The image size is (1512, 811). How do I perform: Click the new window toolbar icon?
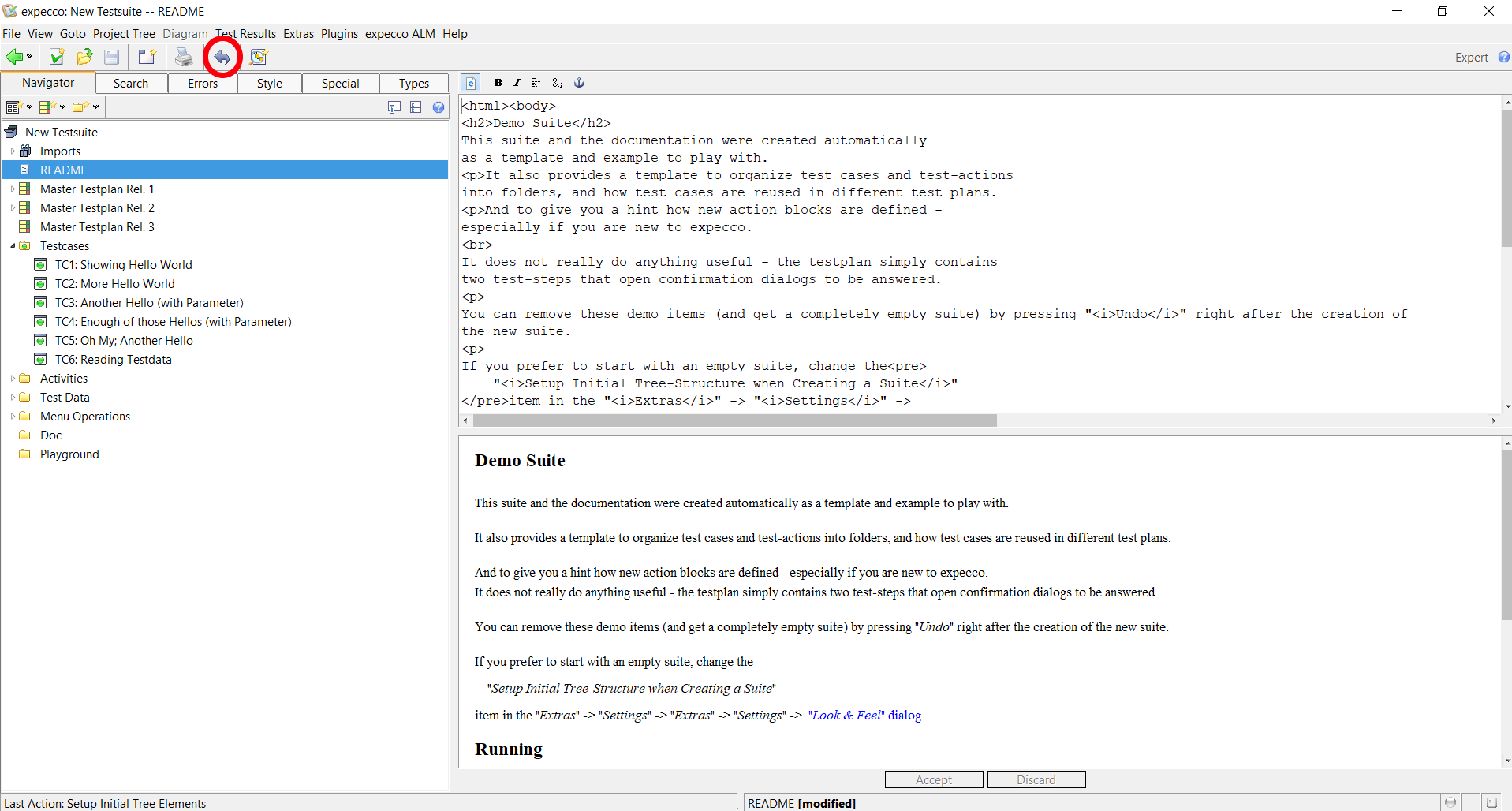(147, 57)
